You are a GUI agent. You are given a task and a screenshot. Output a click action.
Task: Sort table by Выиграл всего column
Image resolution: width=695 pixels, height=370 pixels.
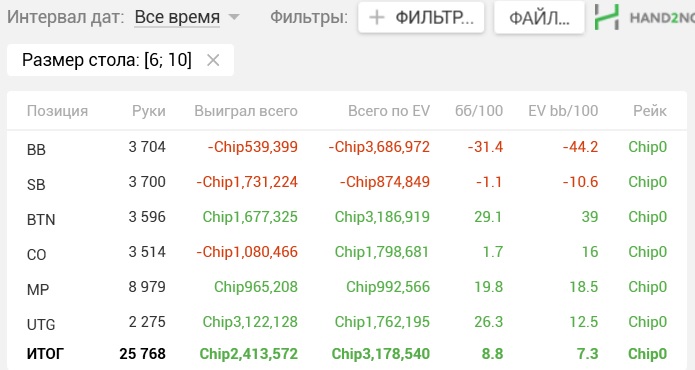[246, 111]
